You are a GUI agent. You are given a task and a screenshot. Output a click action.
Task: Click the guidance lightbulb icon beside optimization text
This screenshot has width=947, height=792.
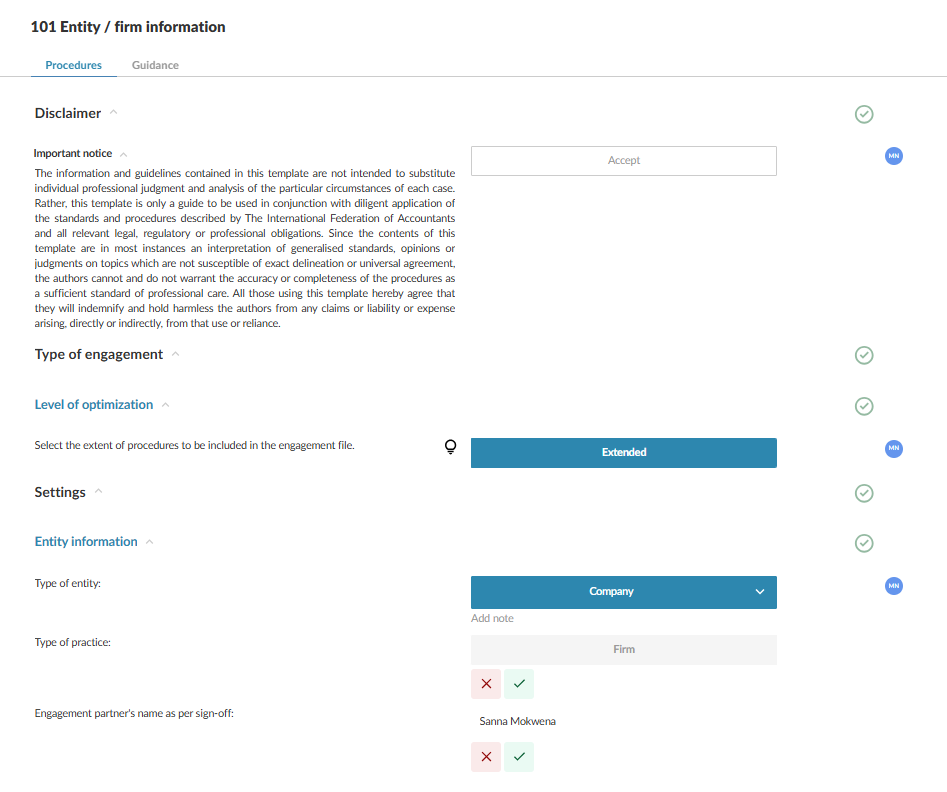click(450, 446)
